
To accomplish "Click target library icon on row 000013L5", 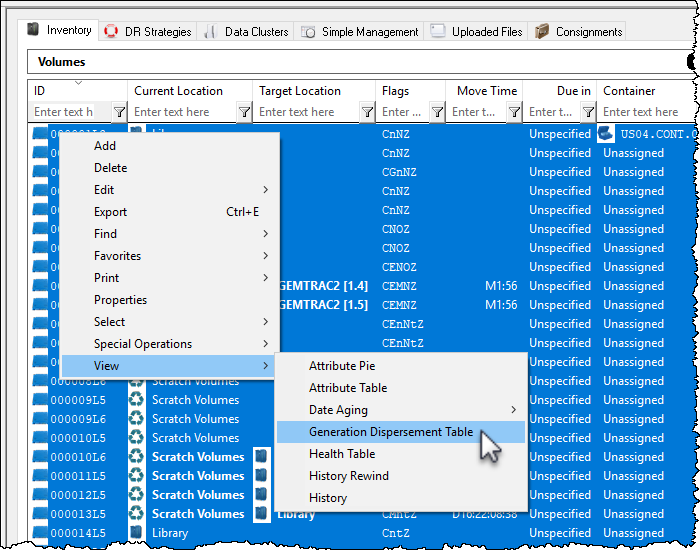I will [x=261, y=514].
